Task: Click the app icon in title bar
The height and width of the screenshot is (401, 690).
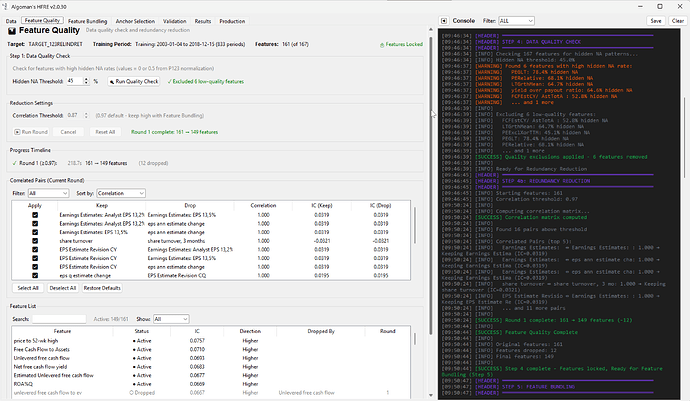Action: point(5,7)
